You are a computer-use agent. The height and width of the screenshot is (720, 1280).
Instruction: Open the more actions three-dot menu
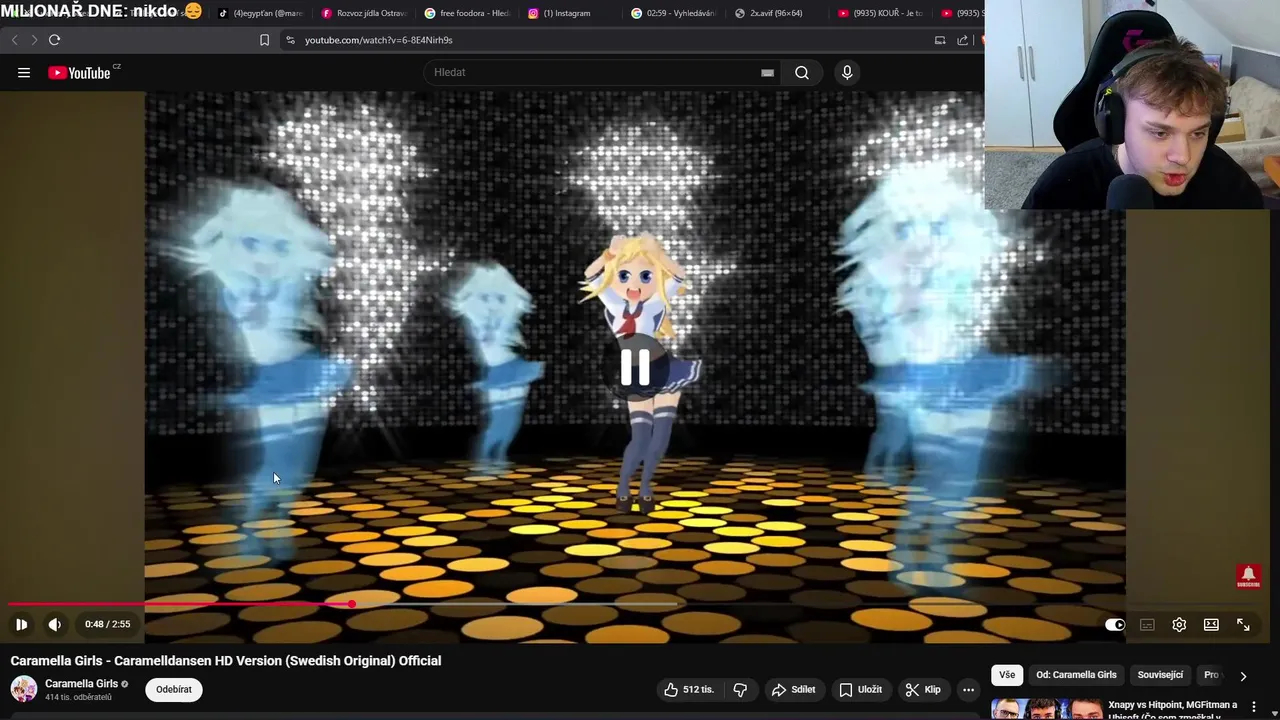[x=968, y=689]
